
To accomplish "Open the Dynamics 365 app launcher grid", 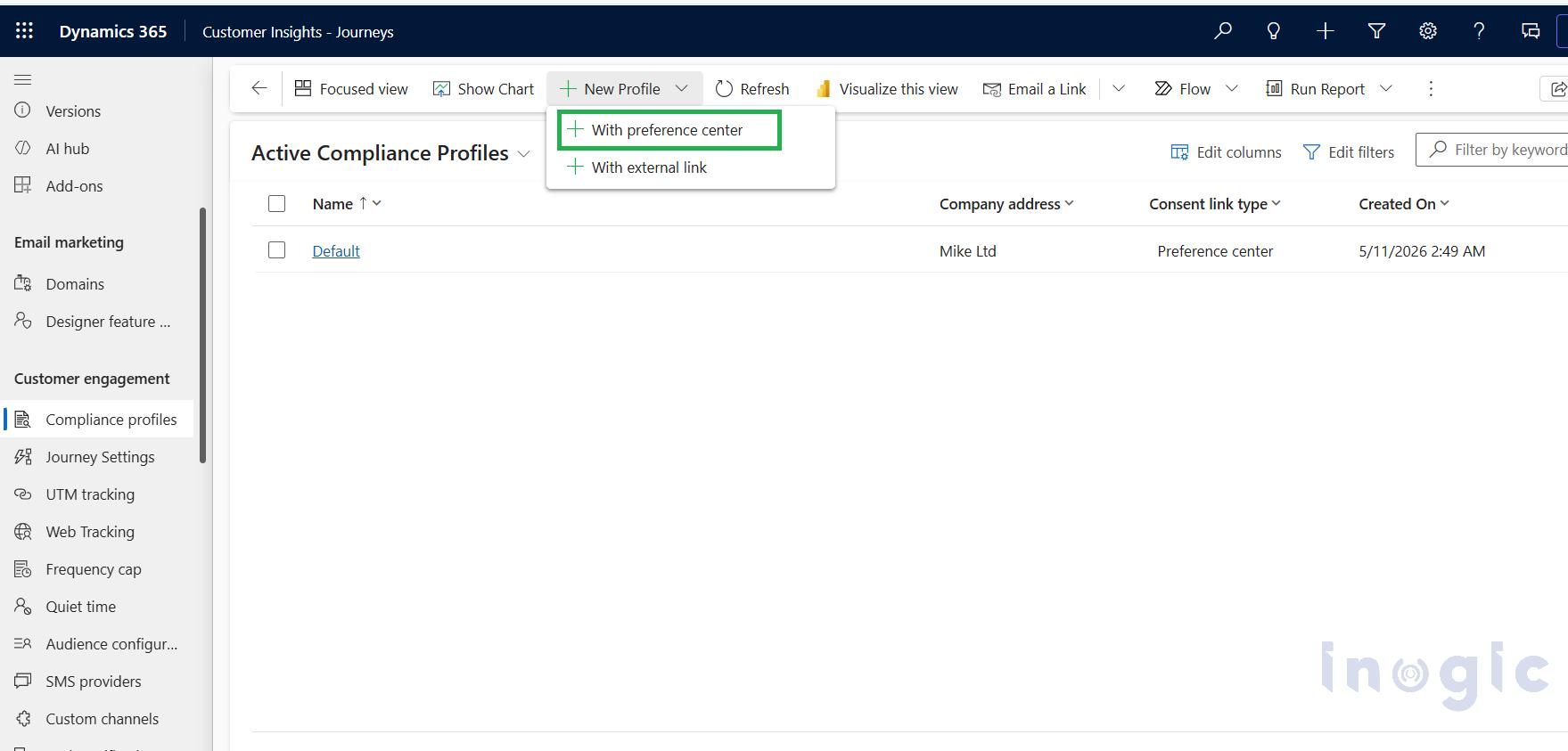I will 24,31.
